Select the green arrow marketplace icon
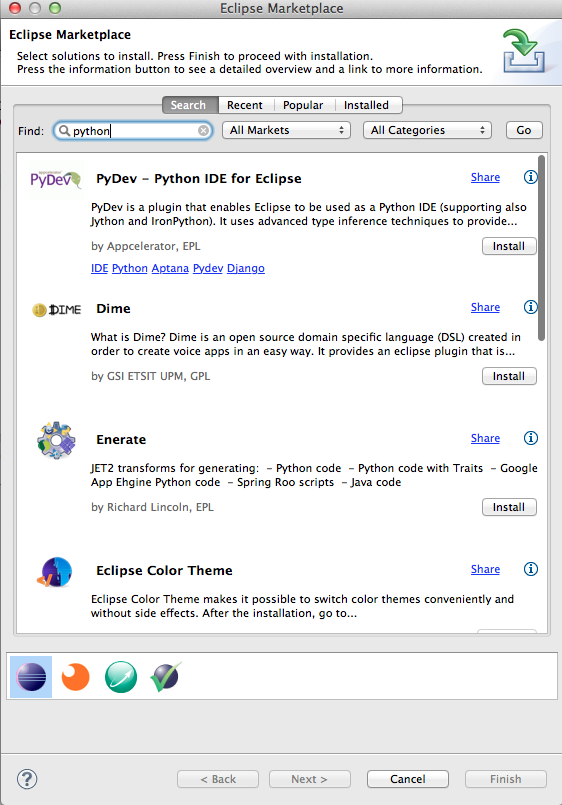The height and width of the screenshot is (805, 562). (x=121, y=677)
